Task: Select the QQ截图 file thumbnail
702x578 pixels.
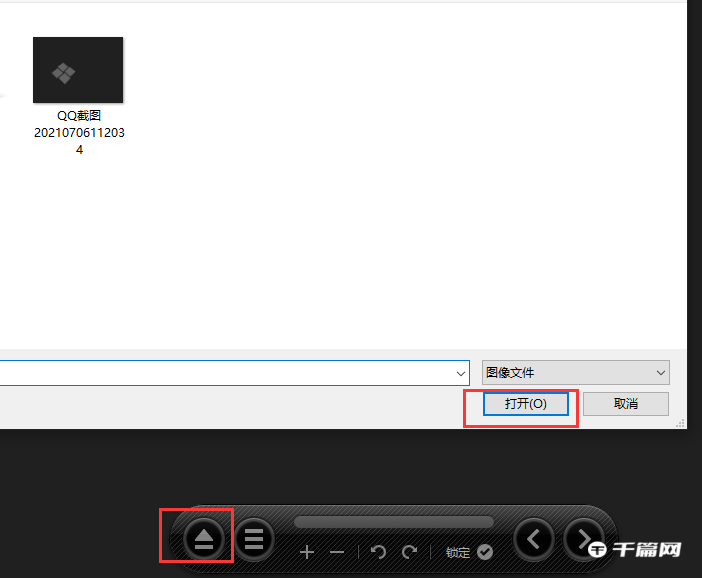Action: click(x=78, y=70)
